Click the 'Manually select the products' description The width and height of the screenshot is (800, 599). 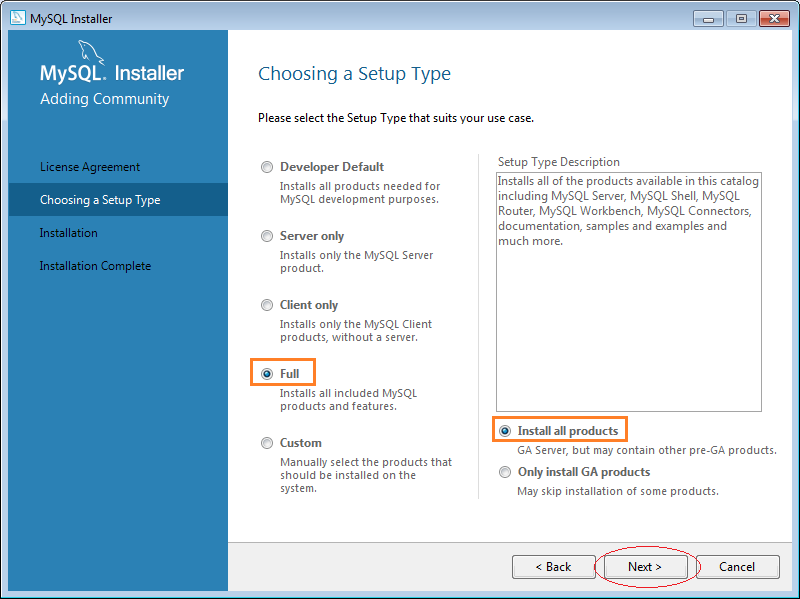[366, 475]
